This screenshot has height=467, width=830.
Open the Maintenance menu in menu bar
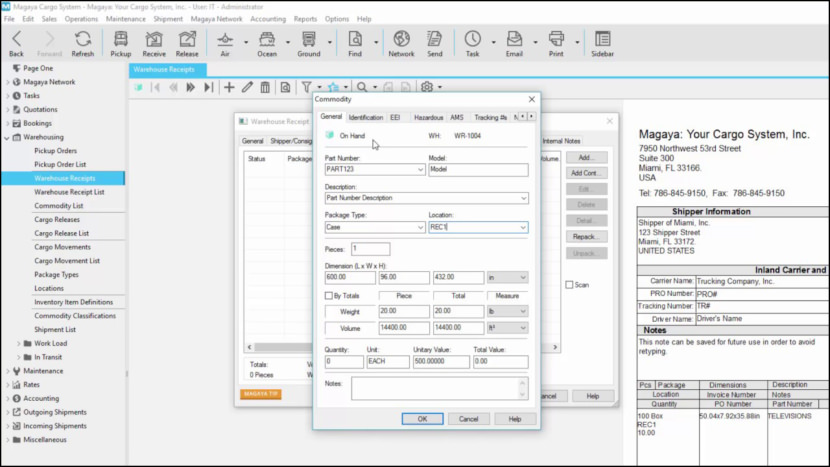(x=125, y=19)
